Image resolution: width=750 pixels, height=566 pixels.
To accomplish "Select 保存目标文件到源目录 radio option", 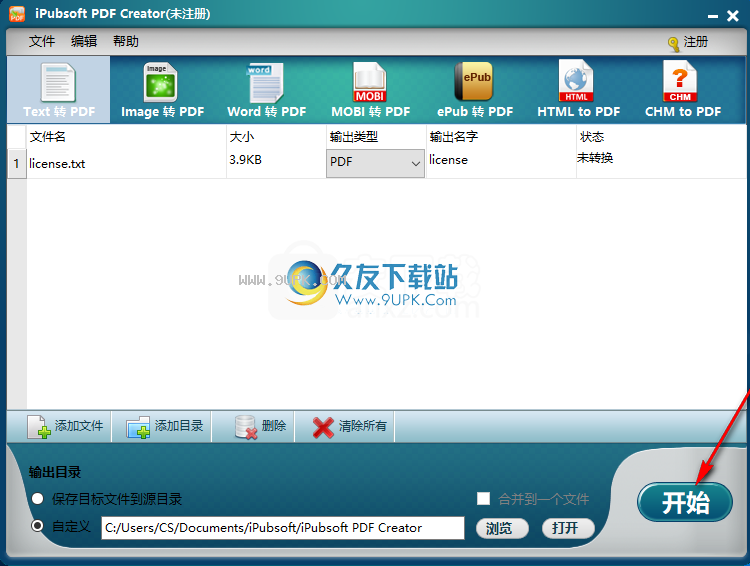I will click(37, 499).
